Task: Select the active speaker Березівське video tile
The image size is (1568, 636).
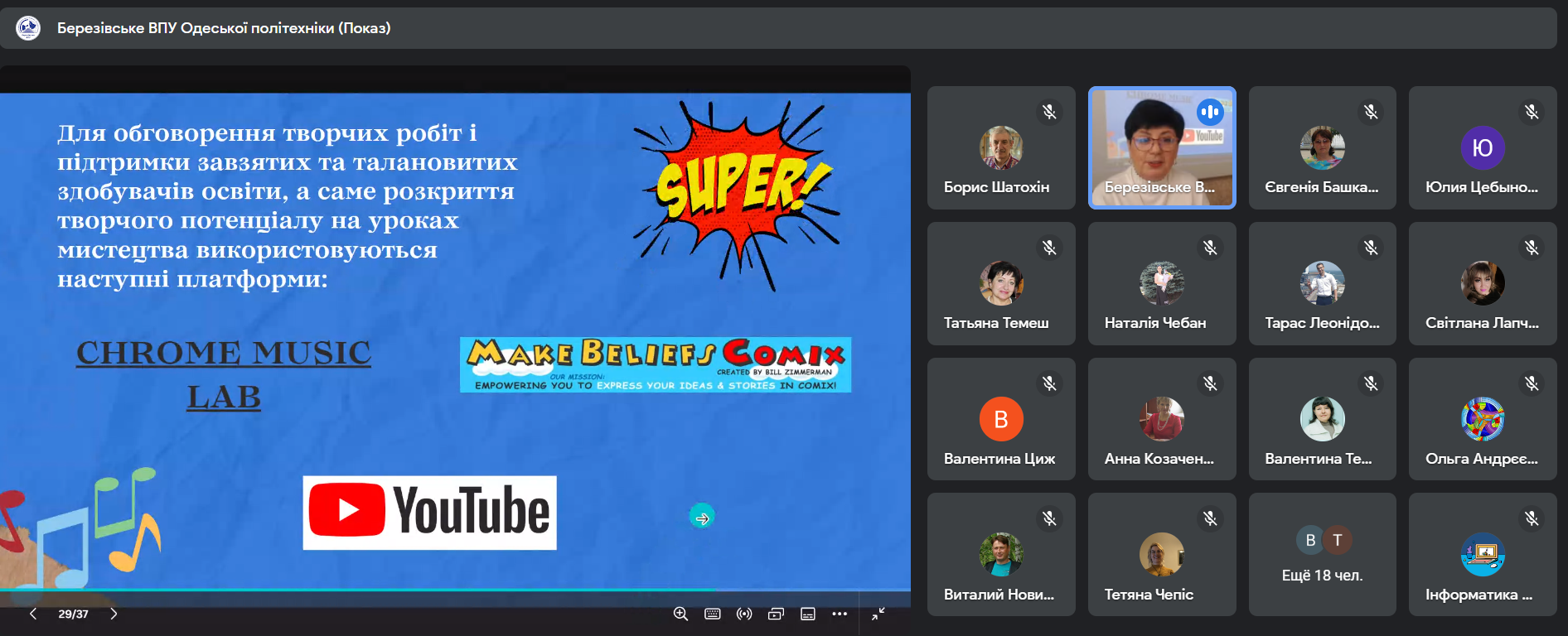Action: pyautogui.click(x=1161, y=147)
